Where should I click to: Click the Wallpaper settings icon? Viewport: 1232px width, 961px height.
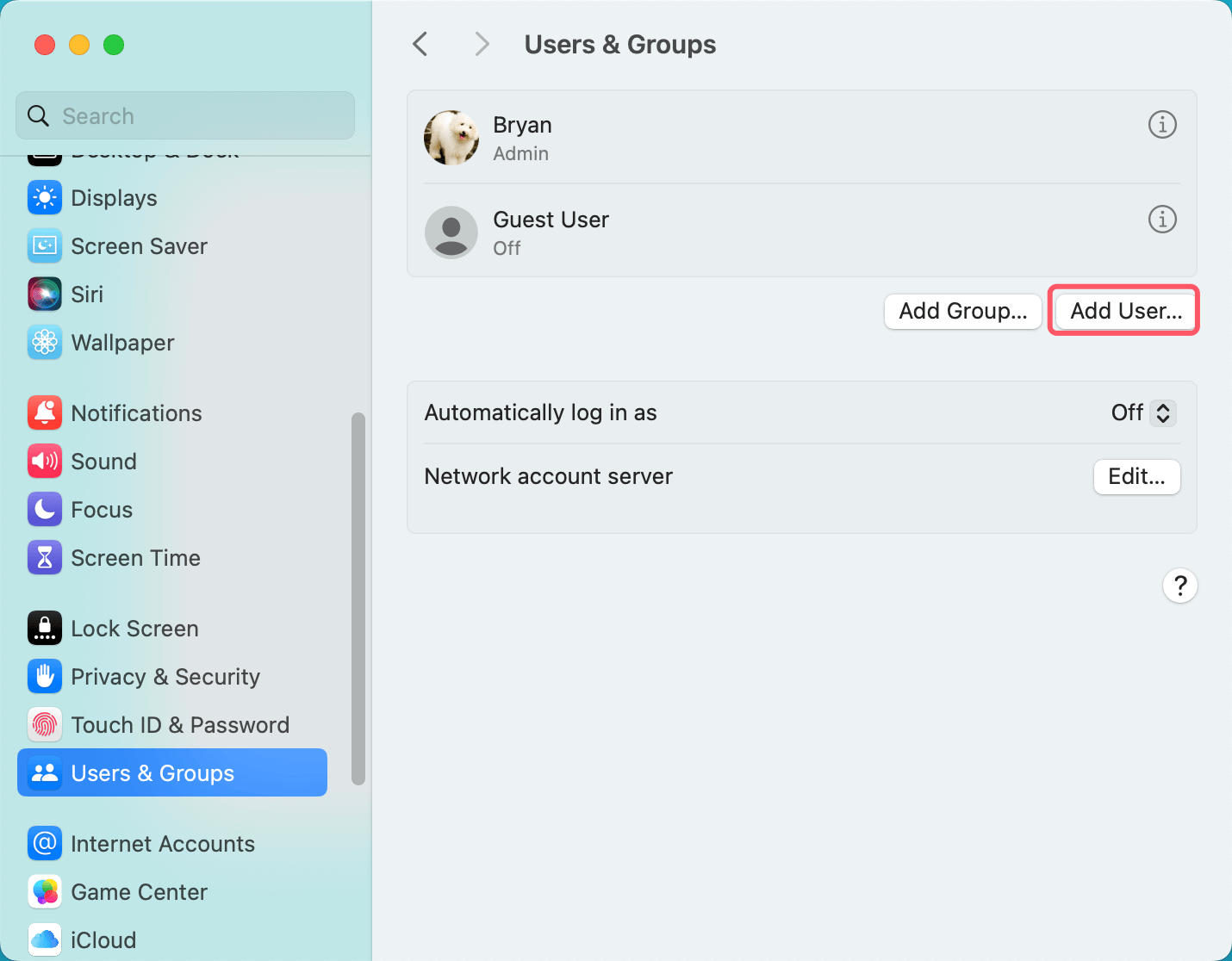pos(44,342)
